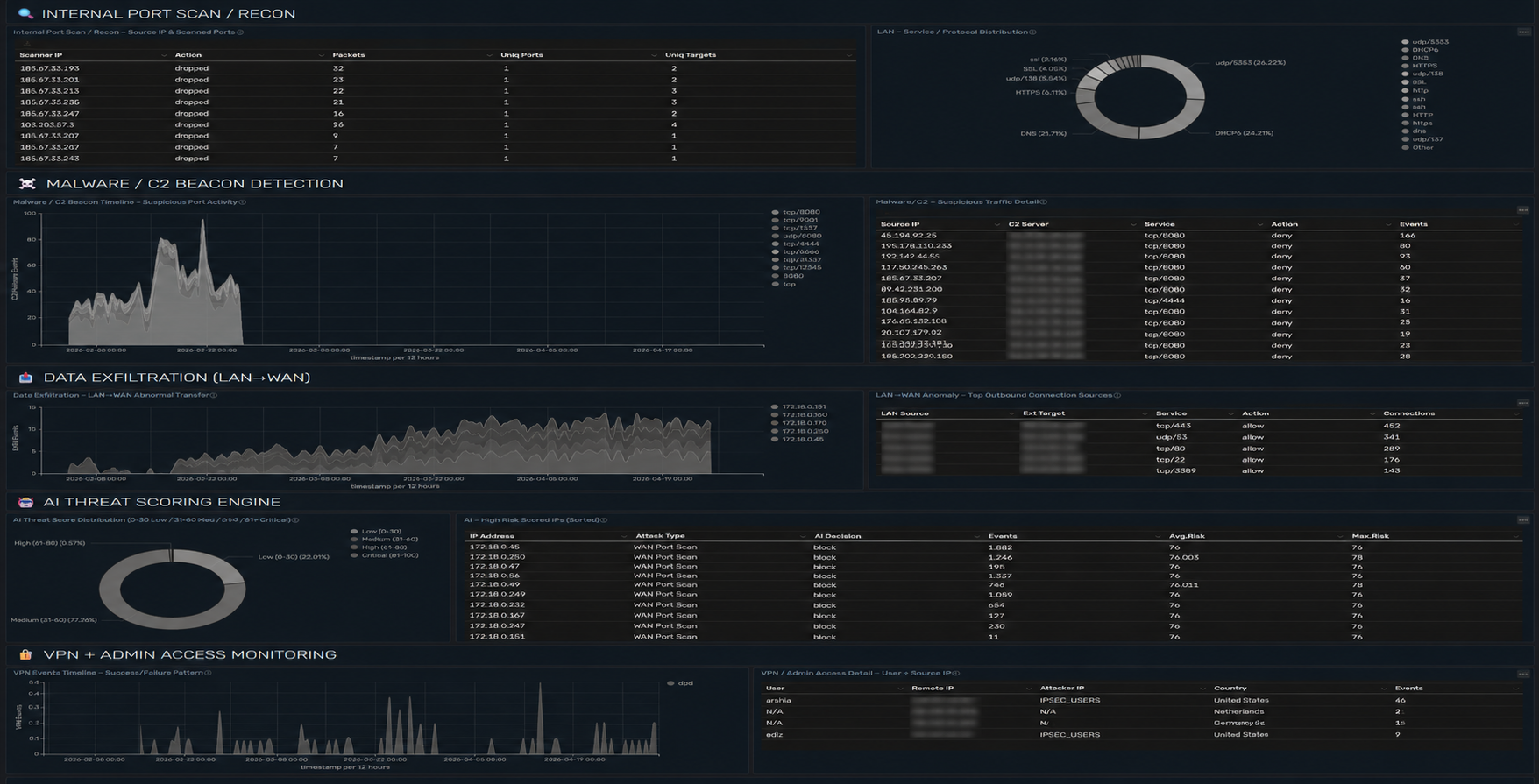The width and height of the screenshot is (1539, 784).
Task: Open options menu of Malware/C2 Suspicious Traffic Detail panel
Action: [1523, 210]
